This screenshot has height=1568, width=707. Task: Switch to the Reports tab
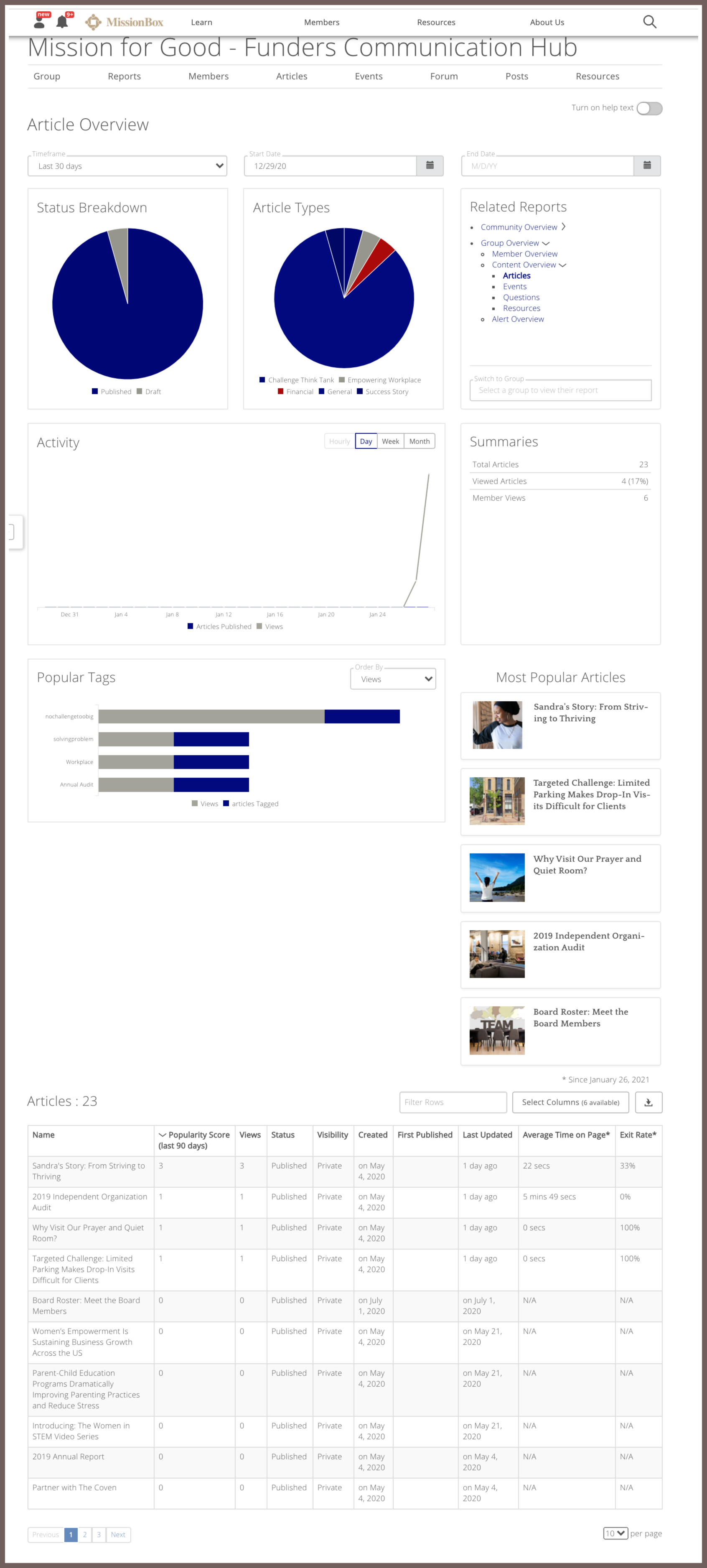point(124,76)
